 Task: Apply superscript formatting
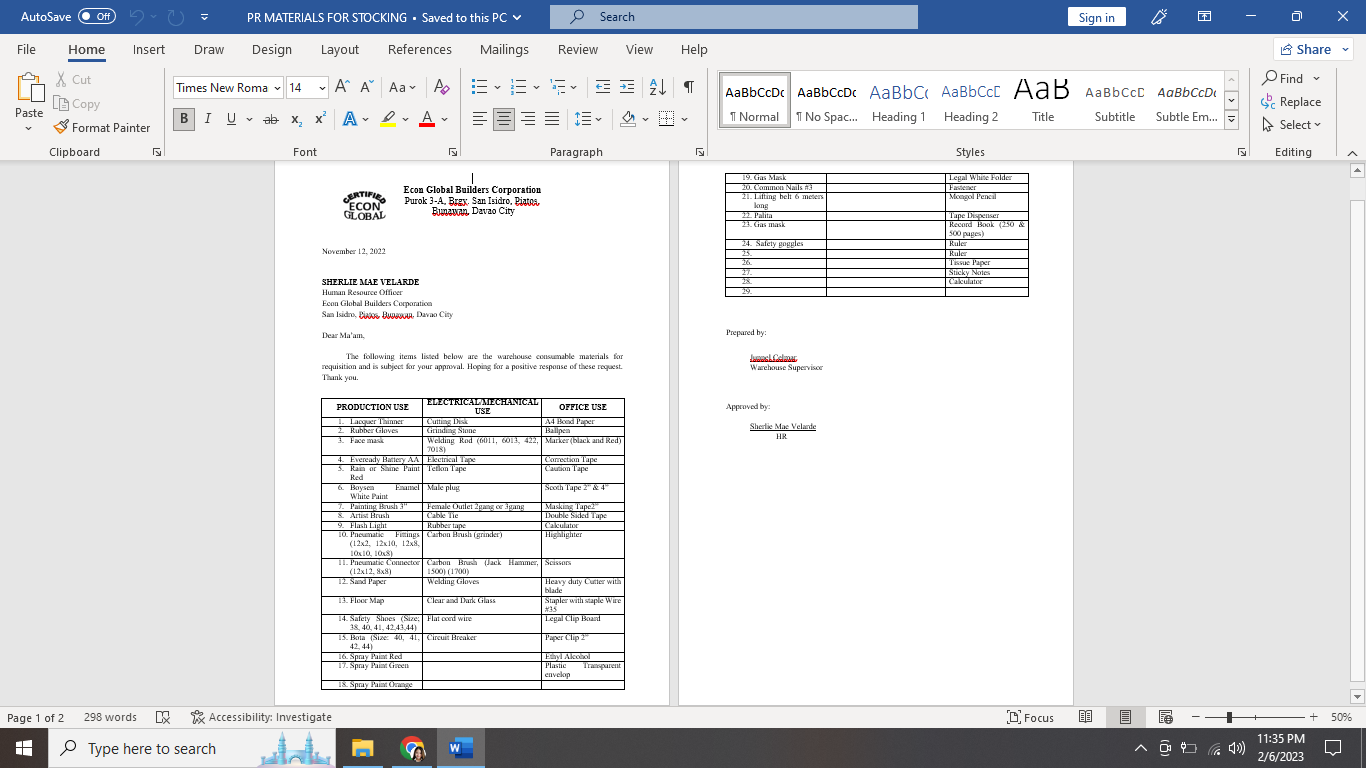coord(320,119)
